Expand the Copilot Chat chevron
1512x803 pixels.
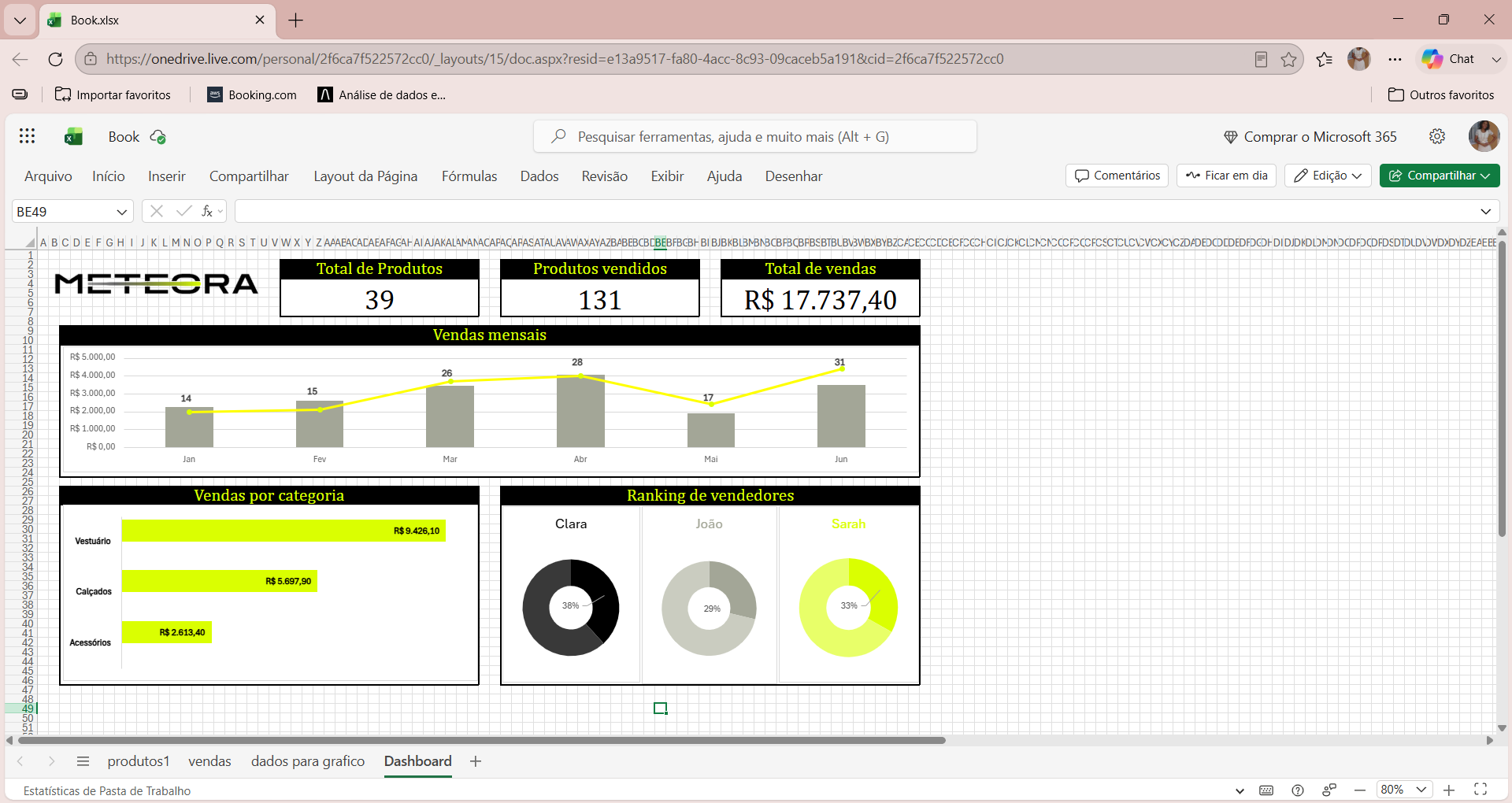(x=1496, y=59)
